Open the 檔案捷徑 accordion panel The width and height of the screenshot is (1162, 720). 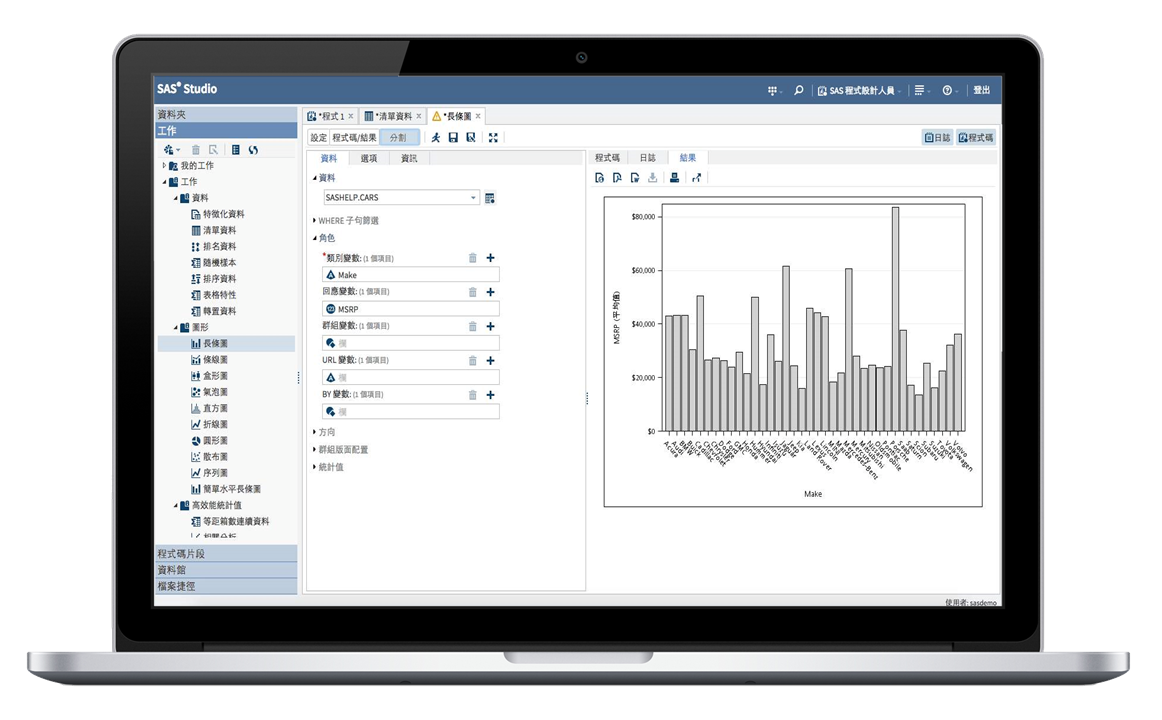click(x=226, y=587)
